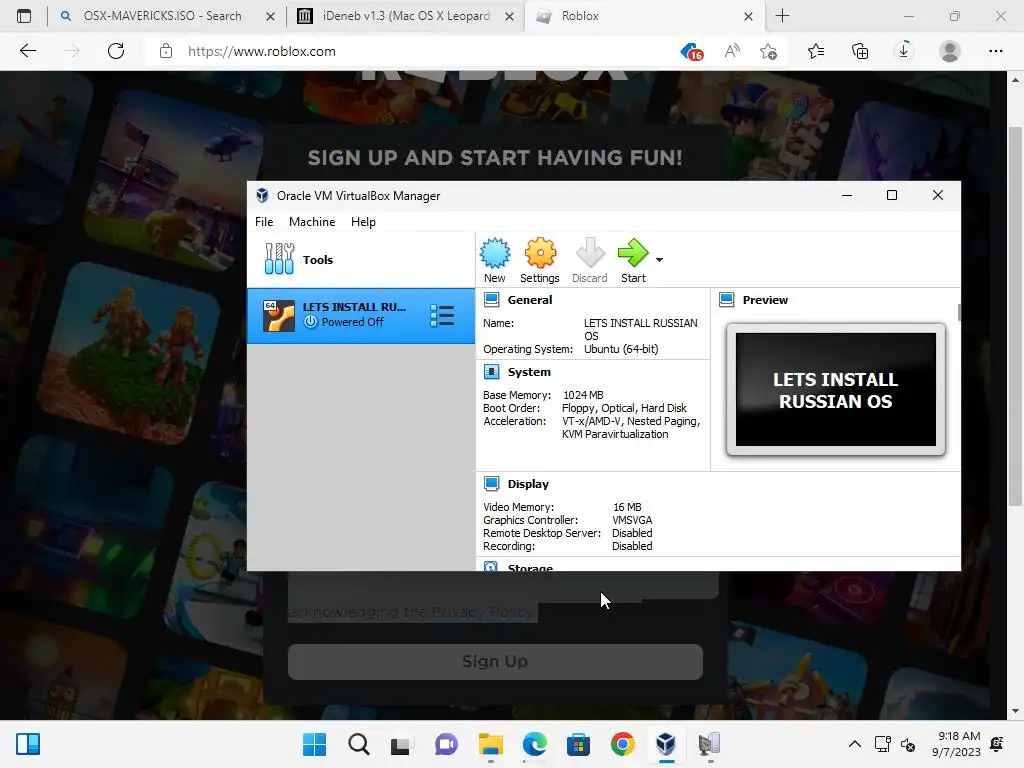The width and height of the screenshot is (1024, 768).
Task: Open Task View on taskbar
Action: coord(402,744)
